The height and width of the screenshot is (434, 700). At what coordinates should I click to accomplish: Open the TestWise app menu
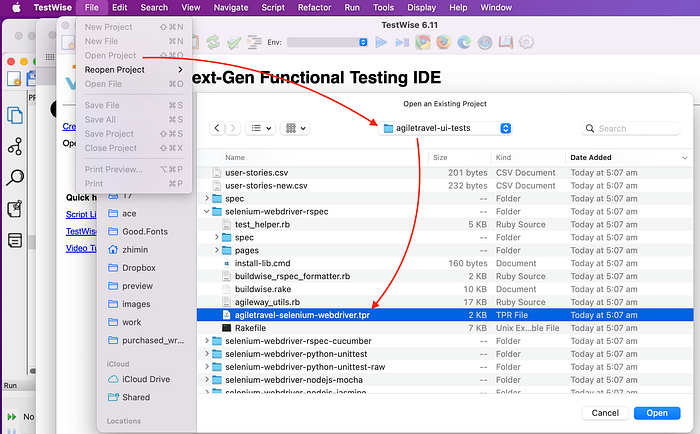pyautogui.click(x=53, y=8)
